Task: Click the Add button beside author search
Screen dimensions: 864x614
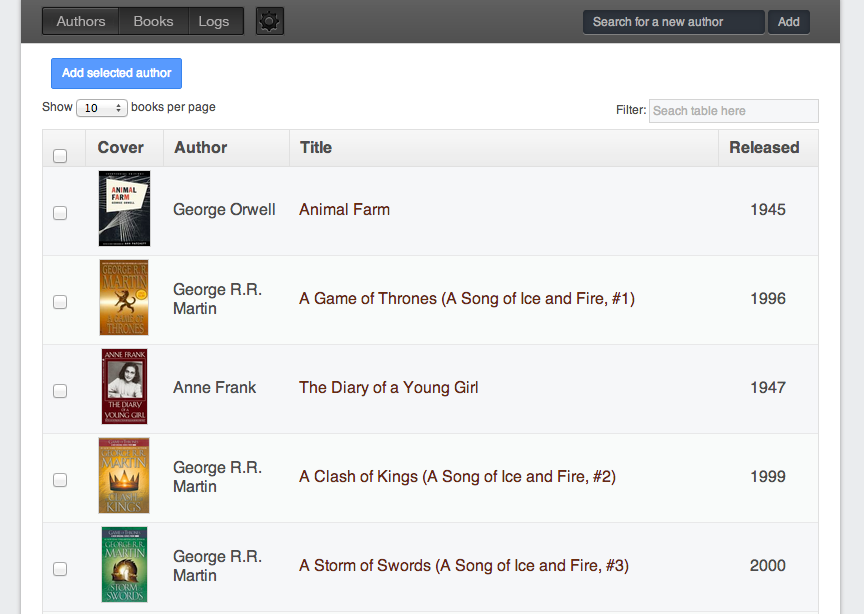Action: pyautogui.click(x=789, y=22)
